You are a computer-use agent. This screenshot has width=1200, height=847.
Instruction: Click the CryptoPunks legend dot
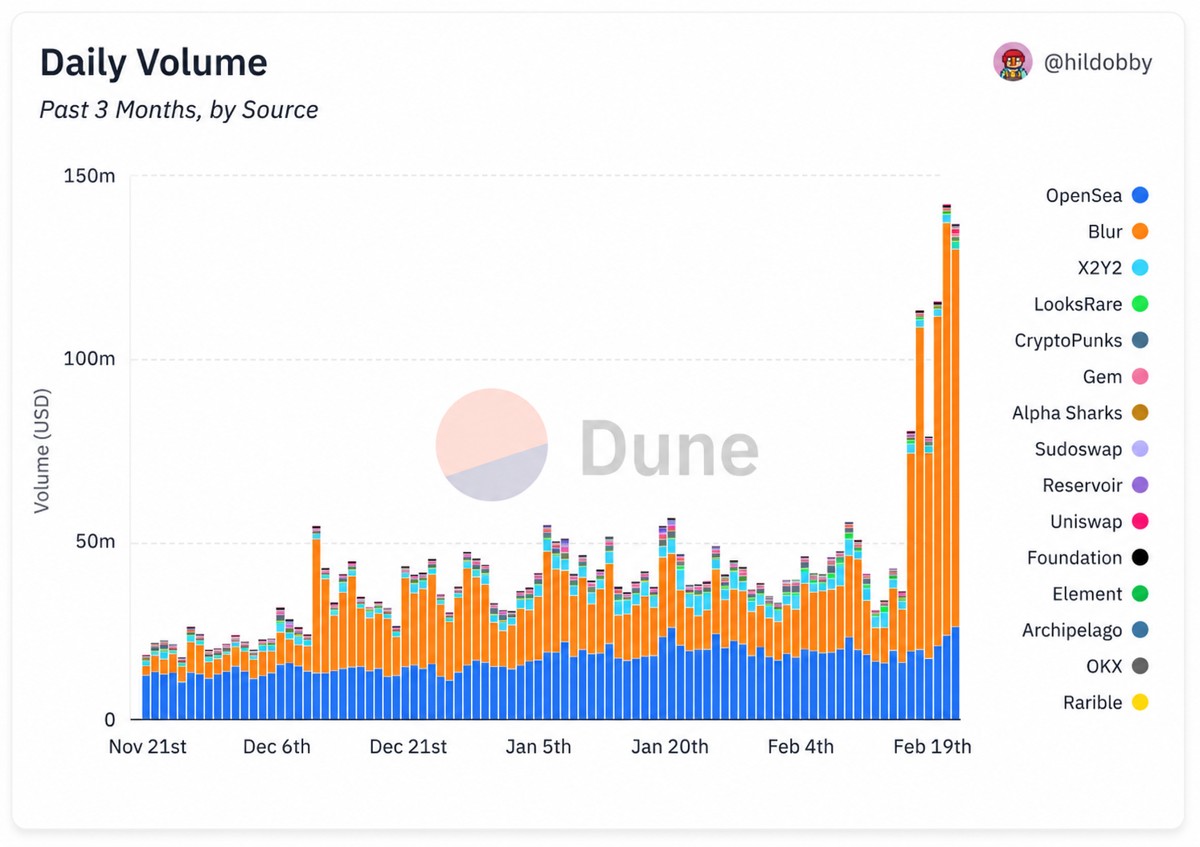click(x=1140, y=340)
